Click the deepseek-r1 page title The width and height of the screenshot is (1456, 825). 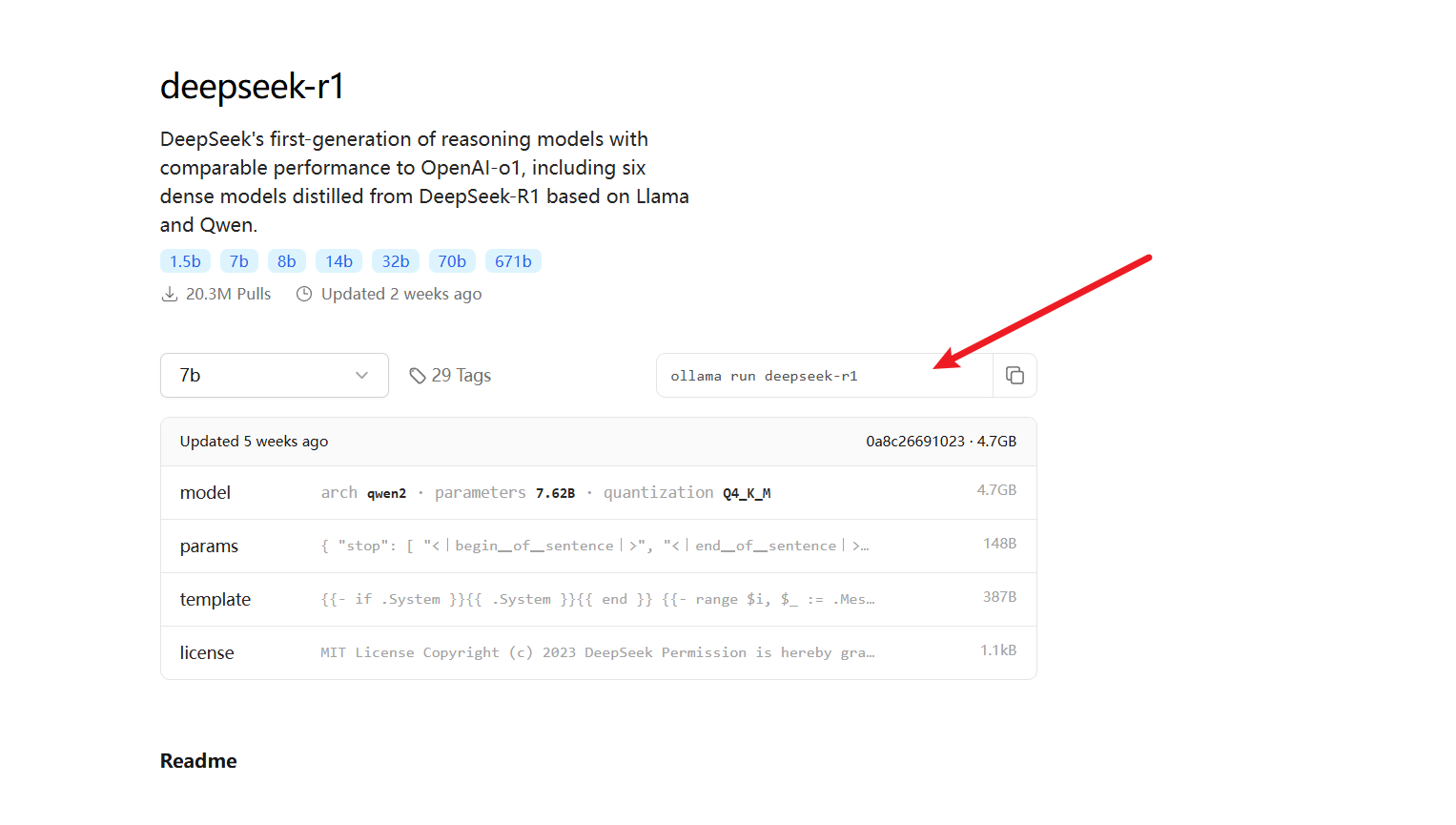[x=253, y=87]
